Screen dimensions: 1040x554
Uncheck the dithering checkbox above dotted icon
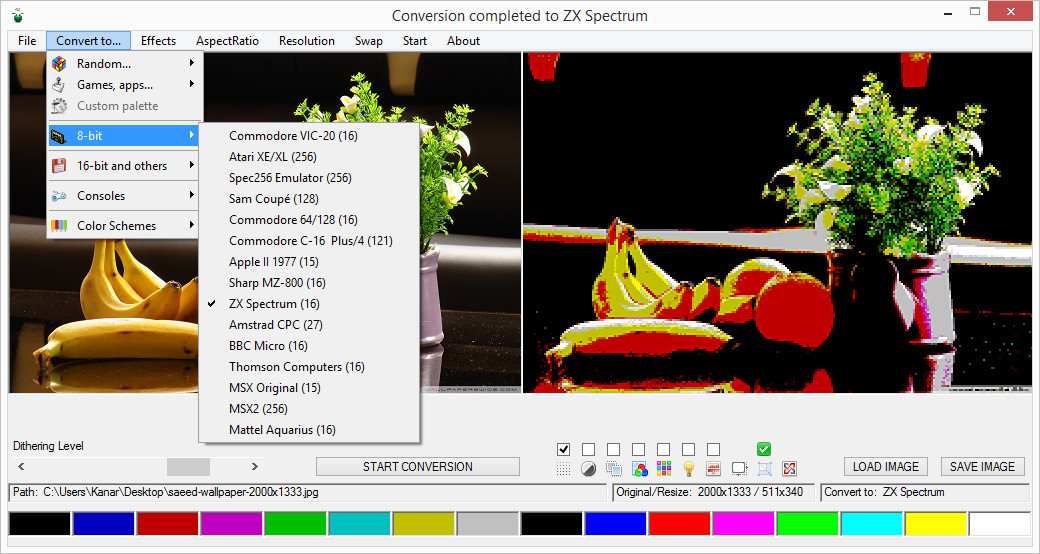pos(564,449)
